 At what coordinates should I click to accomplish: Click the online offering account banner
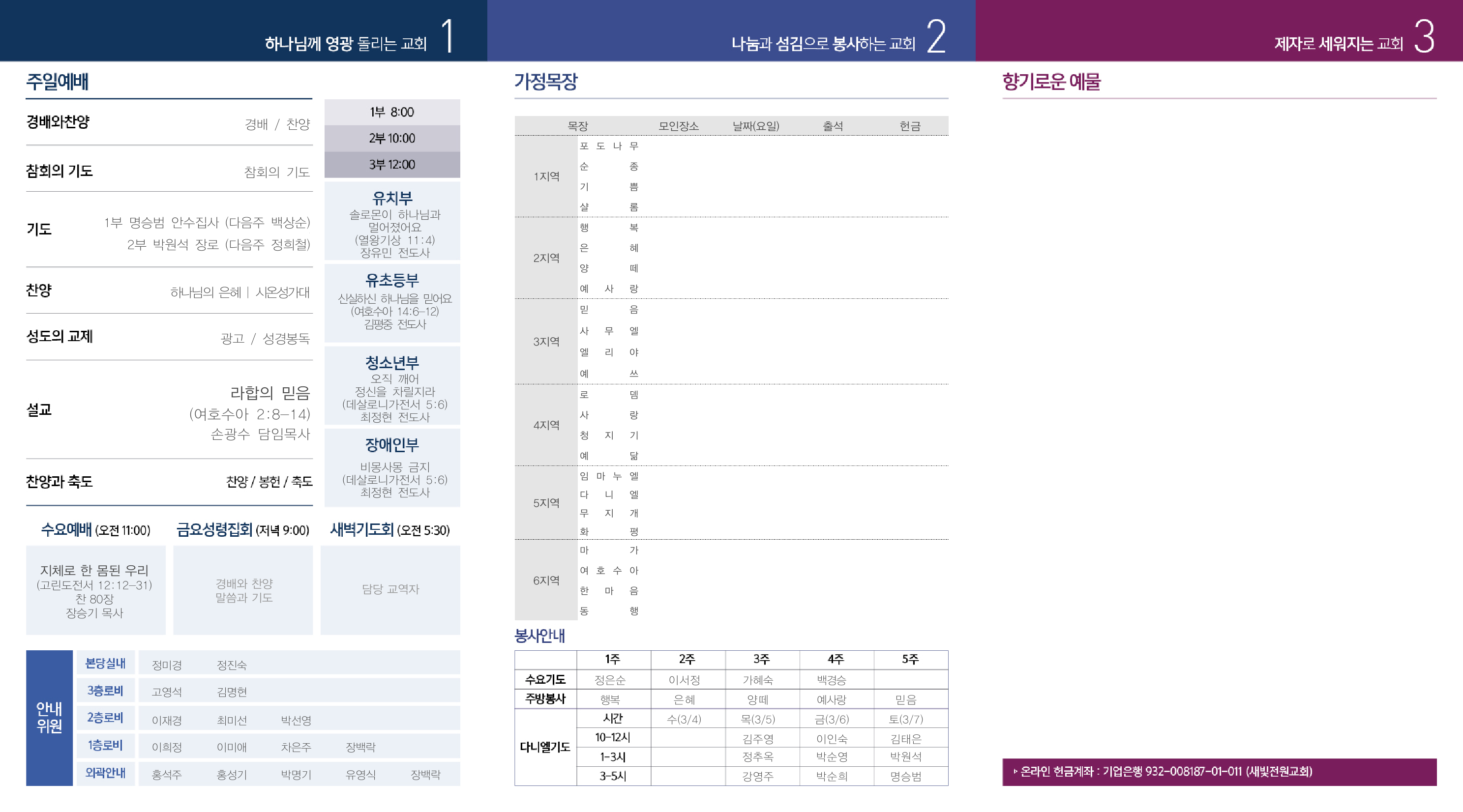1219,771
